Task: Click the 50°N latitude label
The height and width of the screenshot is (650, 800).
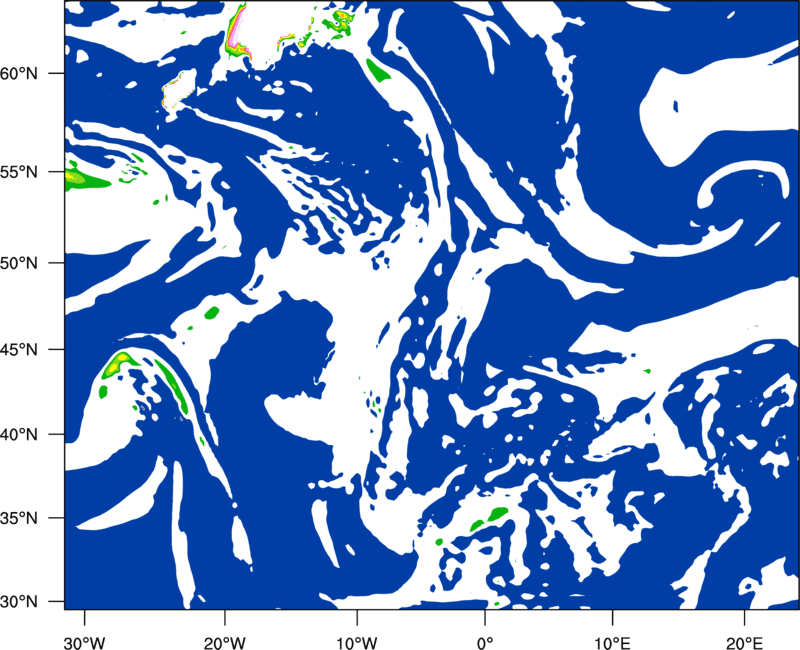Action: pos(19,263)
